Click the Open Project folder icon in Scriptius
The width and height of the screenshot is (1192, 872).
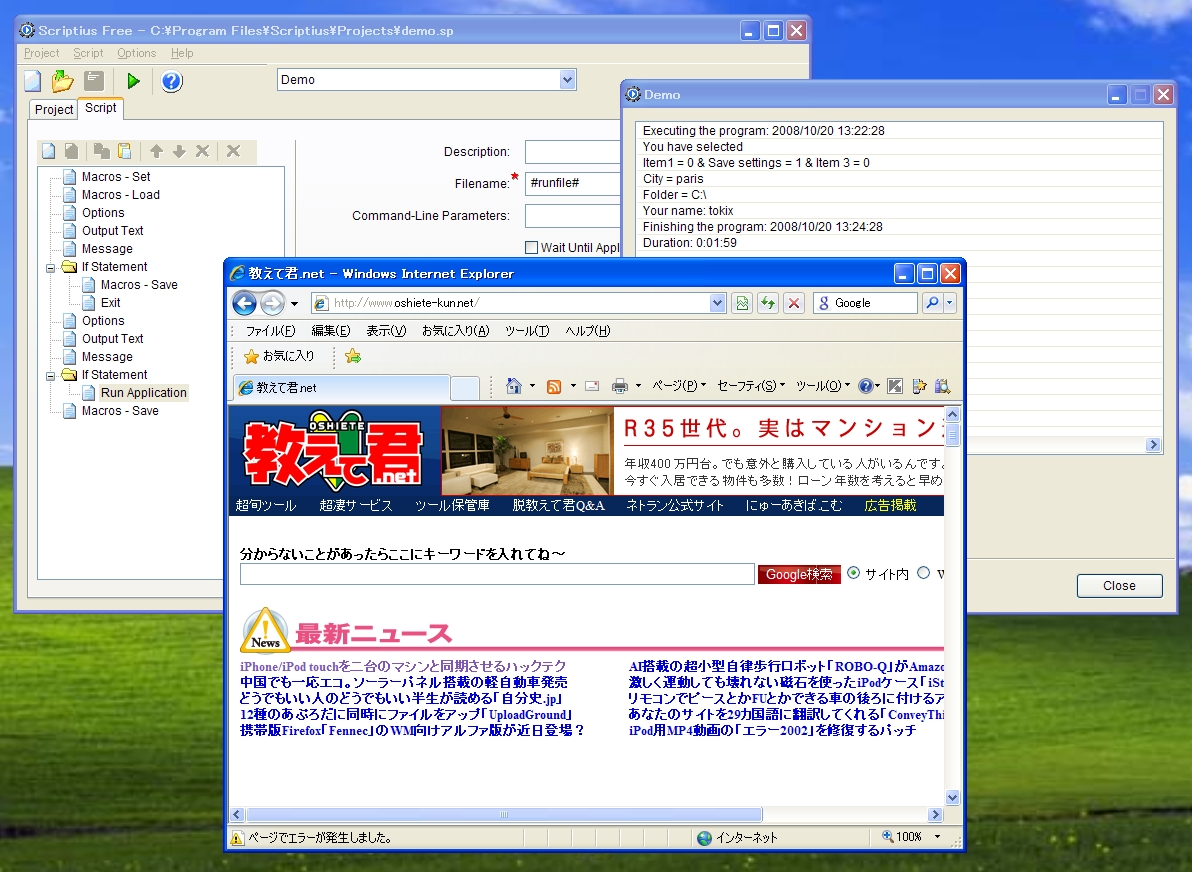[x=62, y=81]
